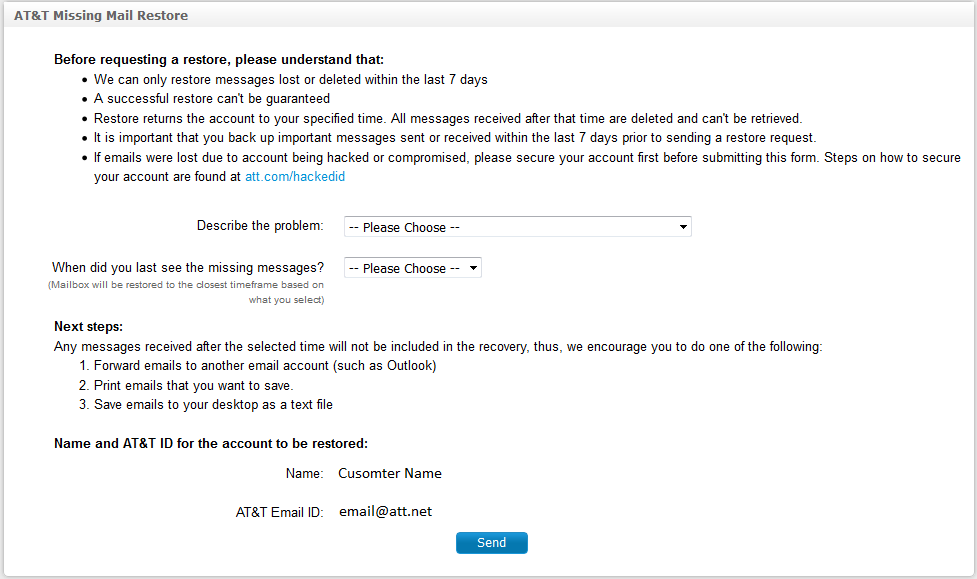Click the "Before requesting a restore" heading
Image resolution: width=977 pixels, height=579 pixels.
click(x=218, y=60)
